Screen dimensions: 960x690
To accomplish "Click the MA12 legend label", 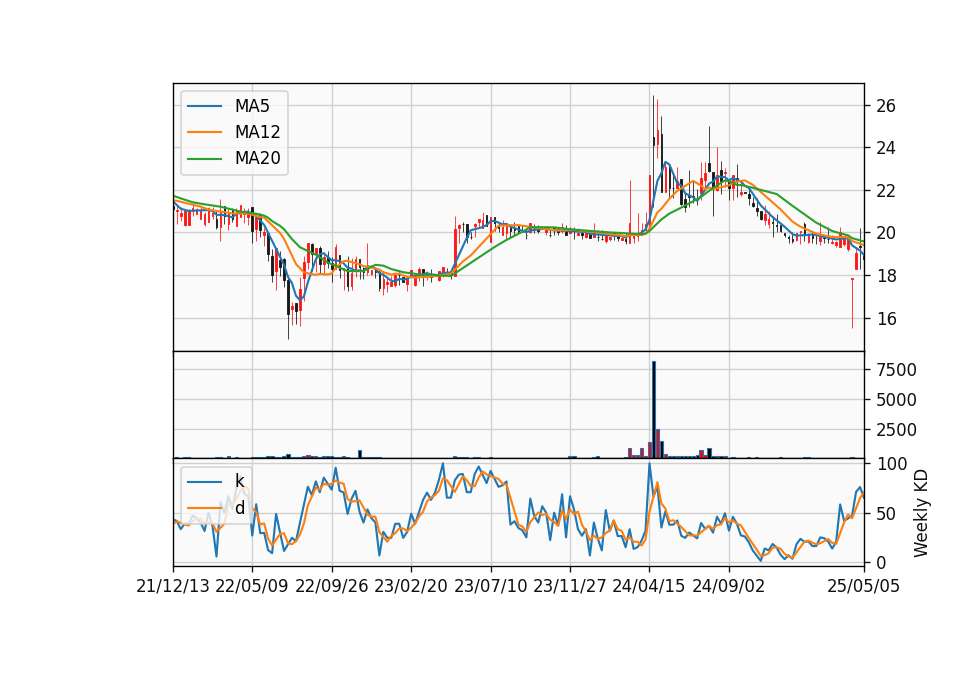I will tap(257, 132).
